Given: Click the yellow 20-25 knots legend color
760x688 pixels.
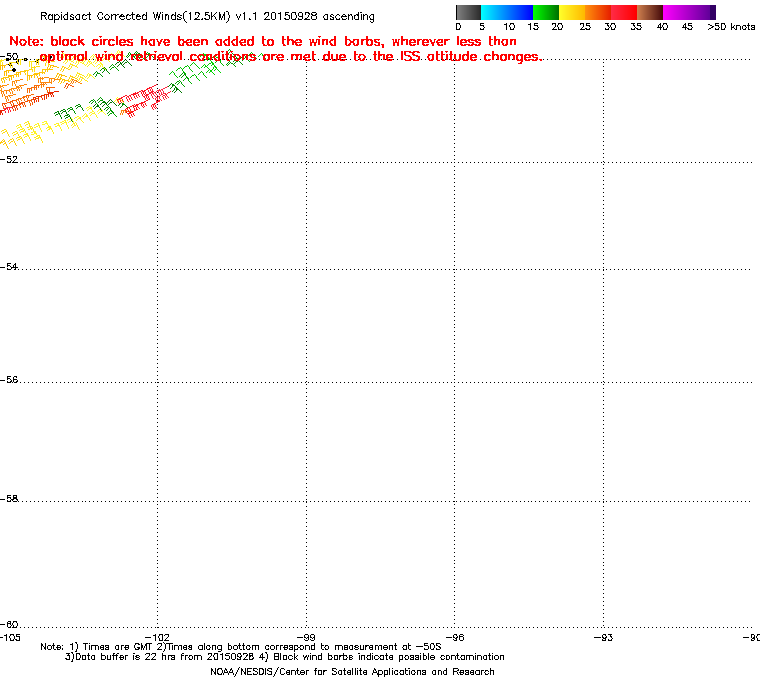Looking at the screenshot, I should pyautogui.click(x=572, y=12).
